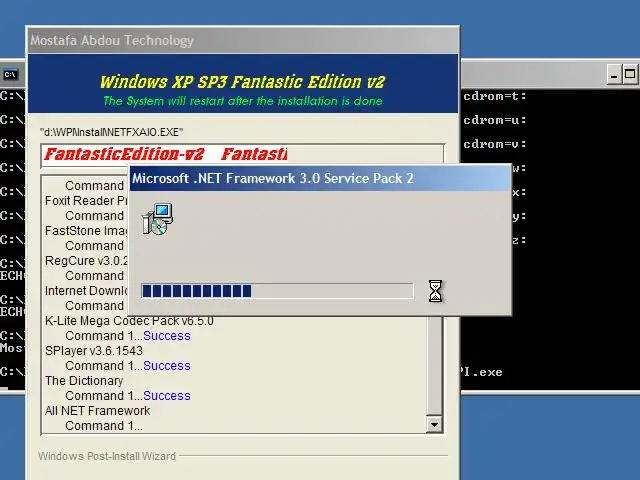This screenshot has height=480, width=640.
Task: Select the SPlayer v3.6.1543 row
Action: coord(94,351)
